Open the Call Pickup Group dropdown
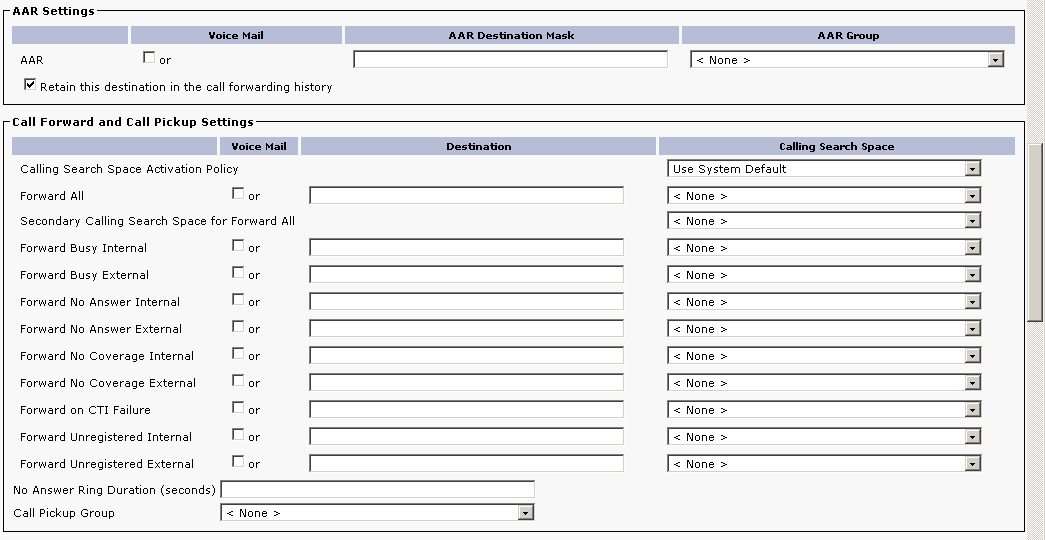This screenshot has width=1045, height=540. [x=377, y=513]
